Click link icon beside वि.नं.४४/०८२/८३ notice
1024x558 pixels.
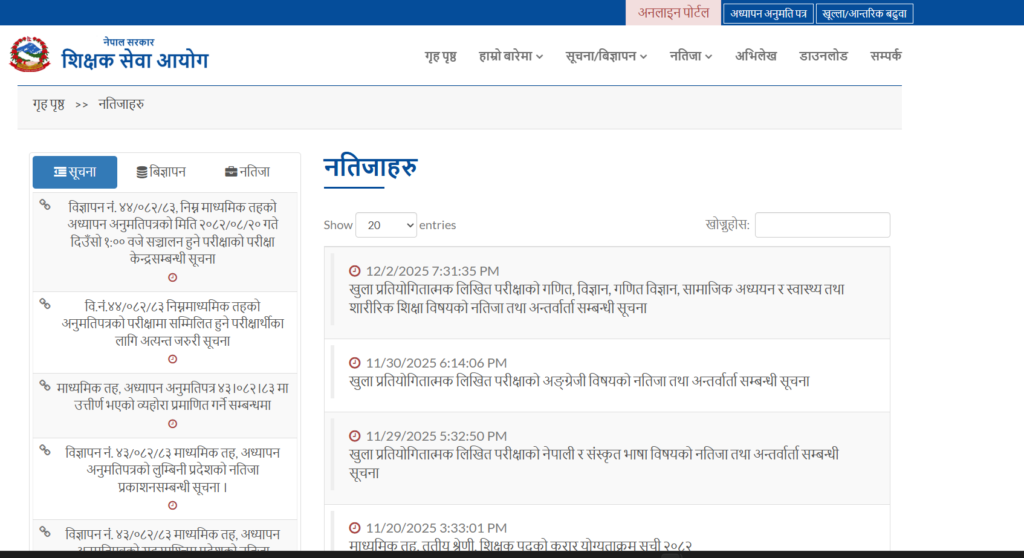tap(45, 303)
